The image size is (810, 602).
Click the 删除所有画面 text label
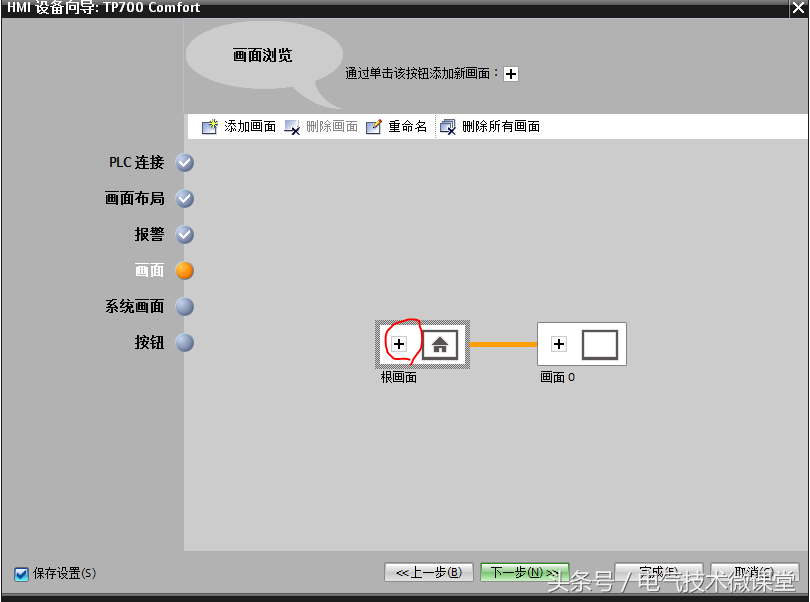click(x=501, y=127)
